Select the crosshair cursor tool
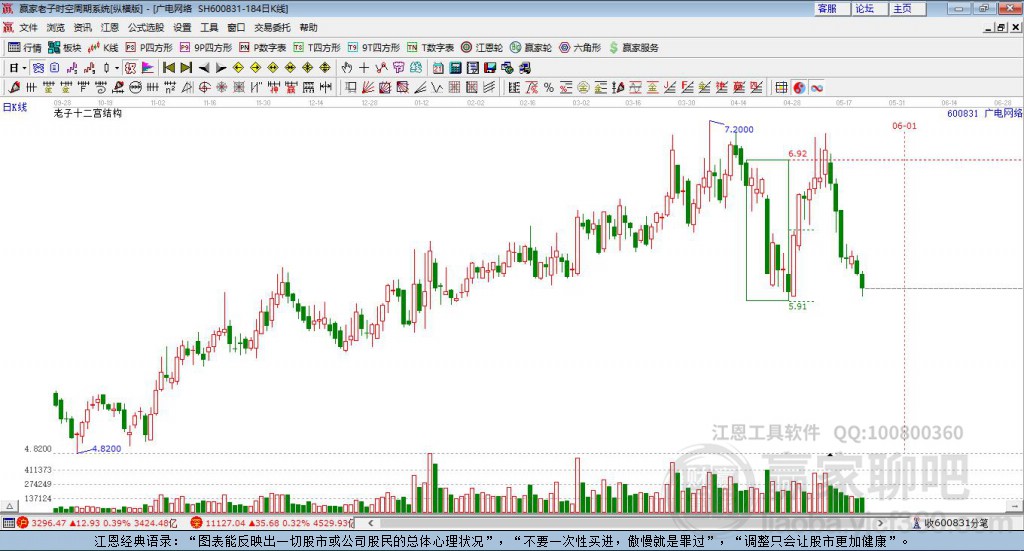 pyautogui.click(x=364, y=68)
